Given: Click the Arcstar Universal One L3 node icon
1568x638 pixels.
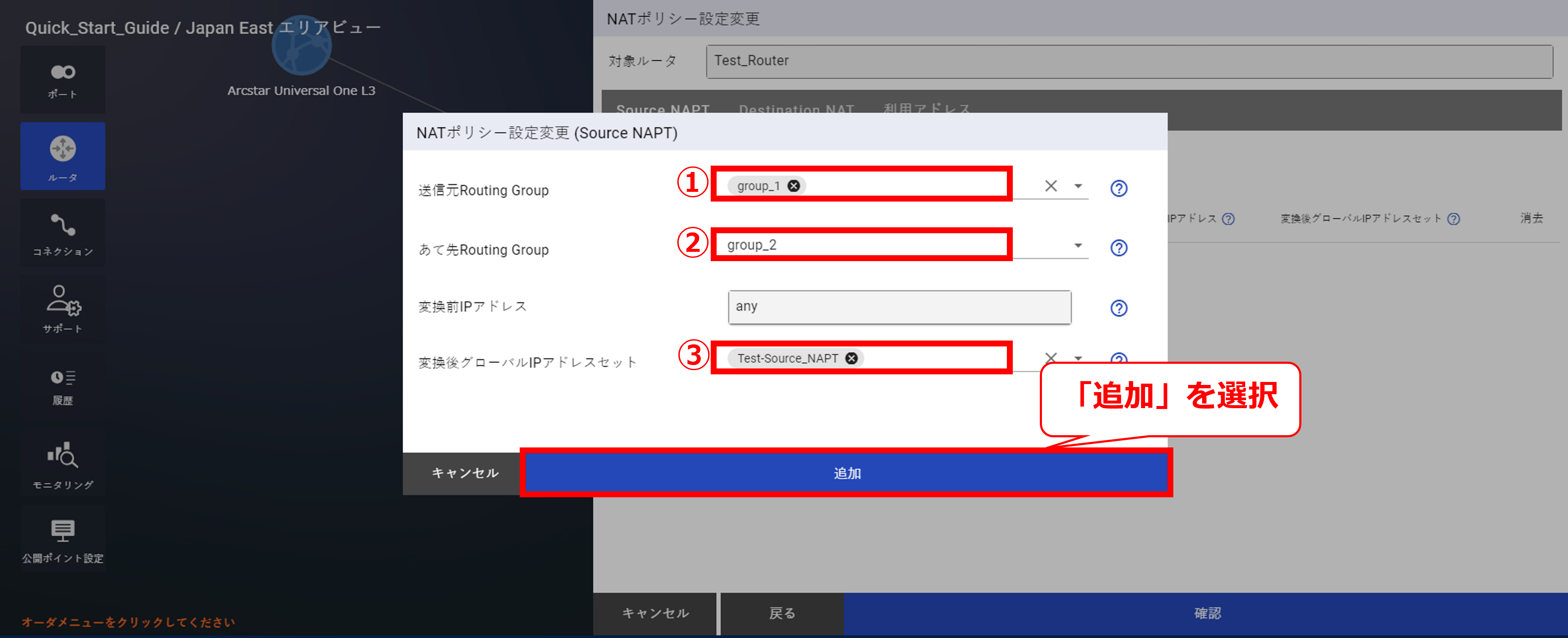Looking at the screenshot, I should (301, 46).
